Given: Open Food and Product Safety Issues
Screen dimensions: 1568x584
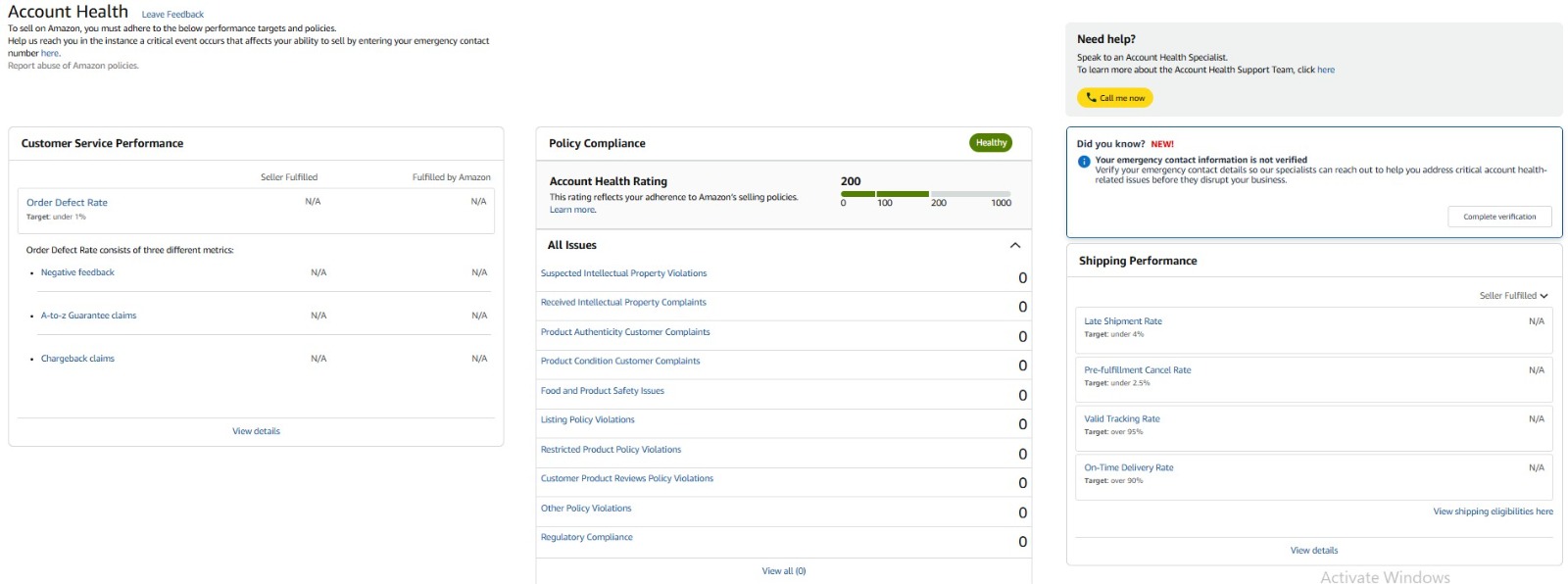Looking at the screenshot, I should pos(603,391).
